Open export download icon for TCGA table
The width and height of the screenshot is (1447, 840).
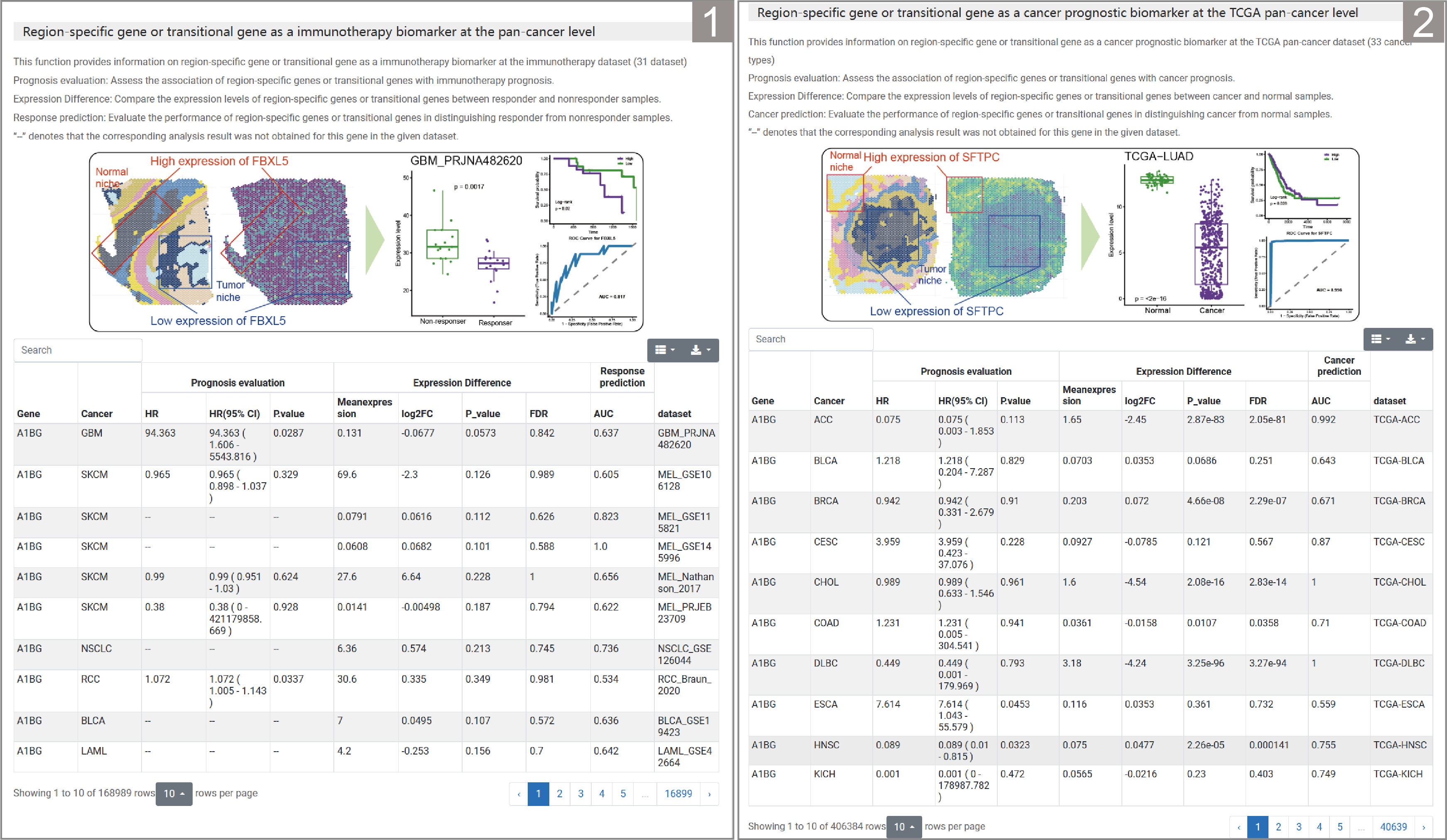(x=1415, y=339)
